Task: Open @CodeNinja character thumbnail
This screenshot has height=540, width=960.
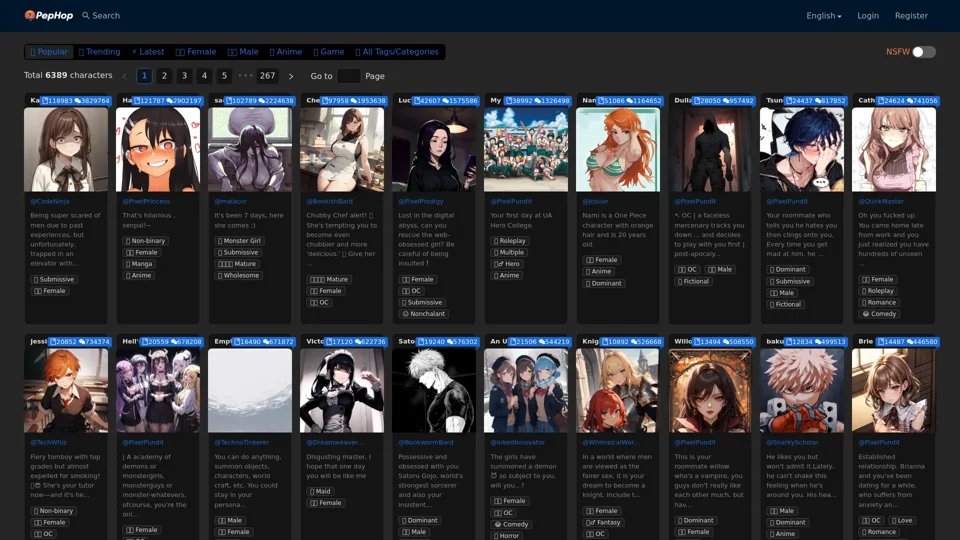Action: point(66,149)
